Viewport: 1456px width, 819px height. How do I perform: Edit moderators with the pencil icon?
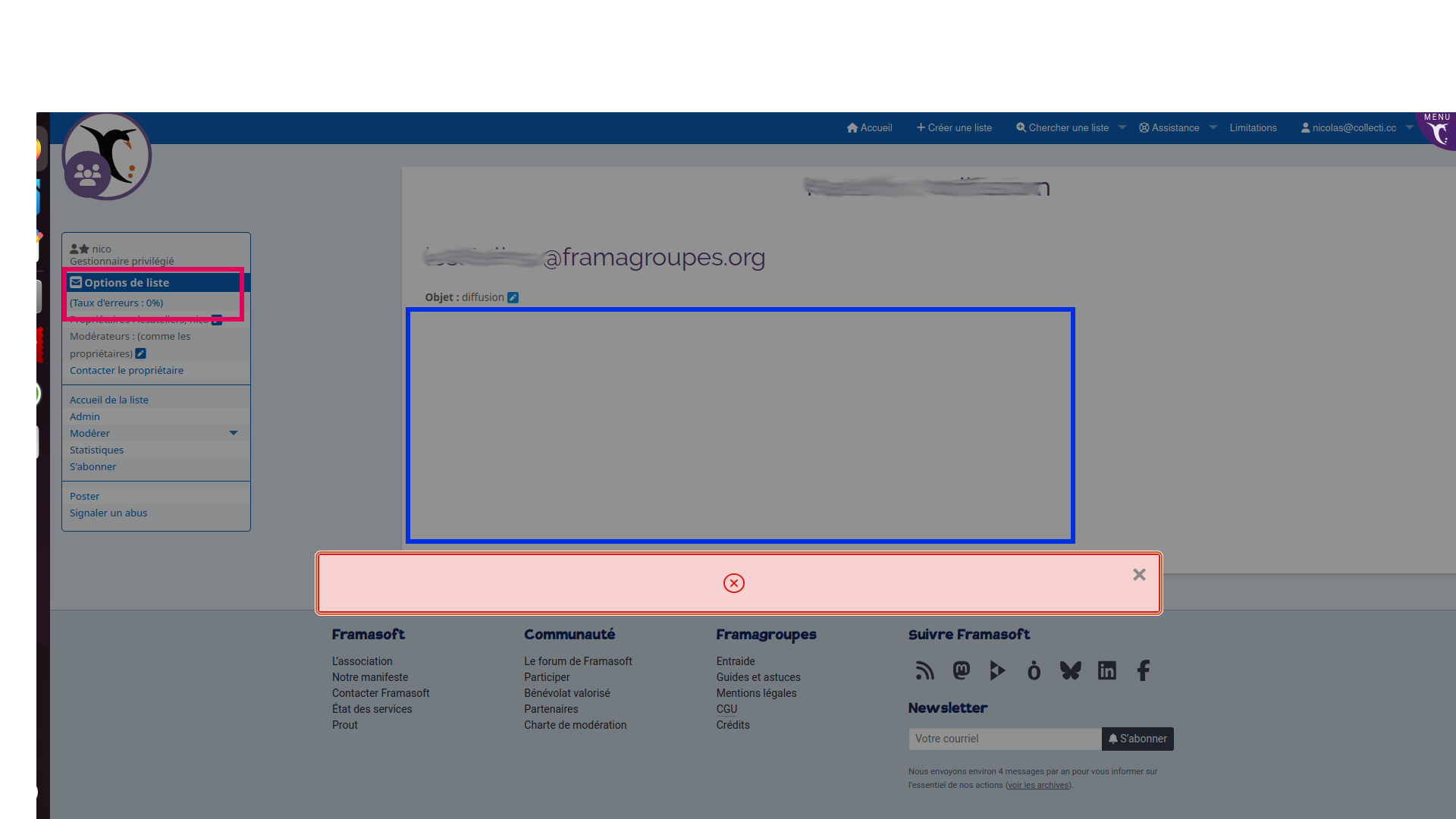click(x=140, y=353)
